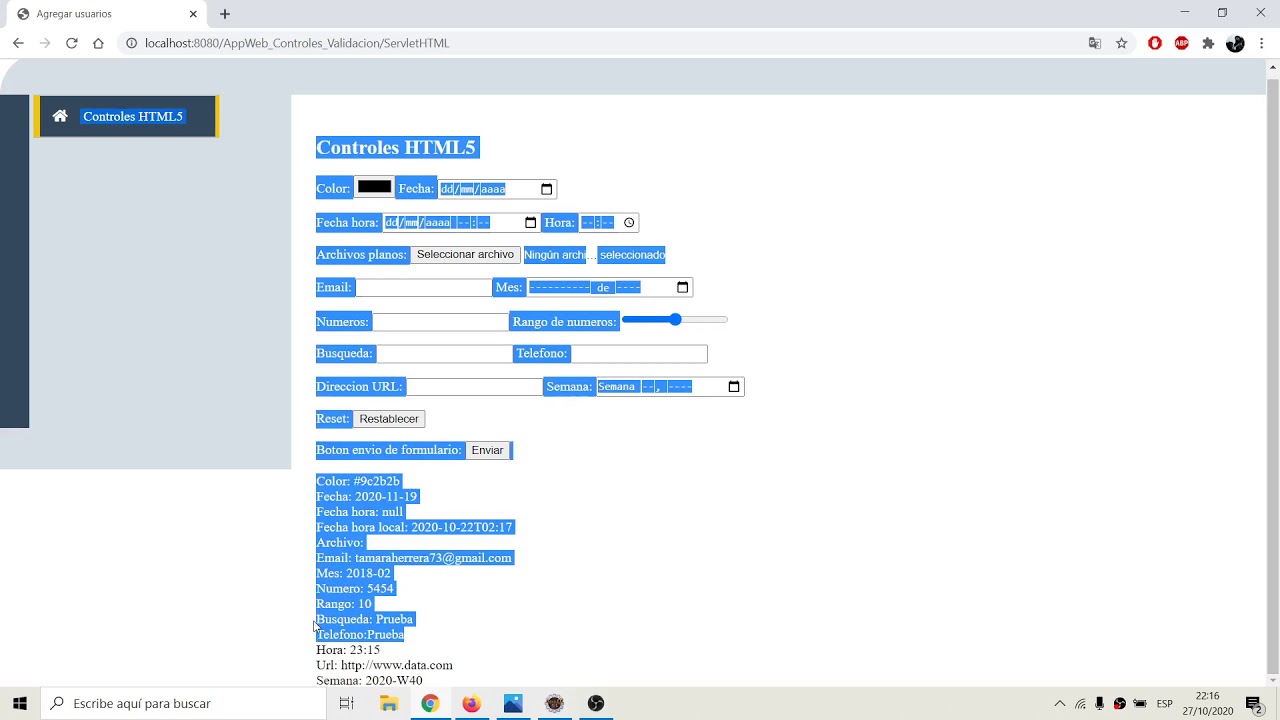The image size is (1280, 720).
Task: Click the Rango de numeros slider
Action: pyautogui.click(x=675, y=319)
